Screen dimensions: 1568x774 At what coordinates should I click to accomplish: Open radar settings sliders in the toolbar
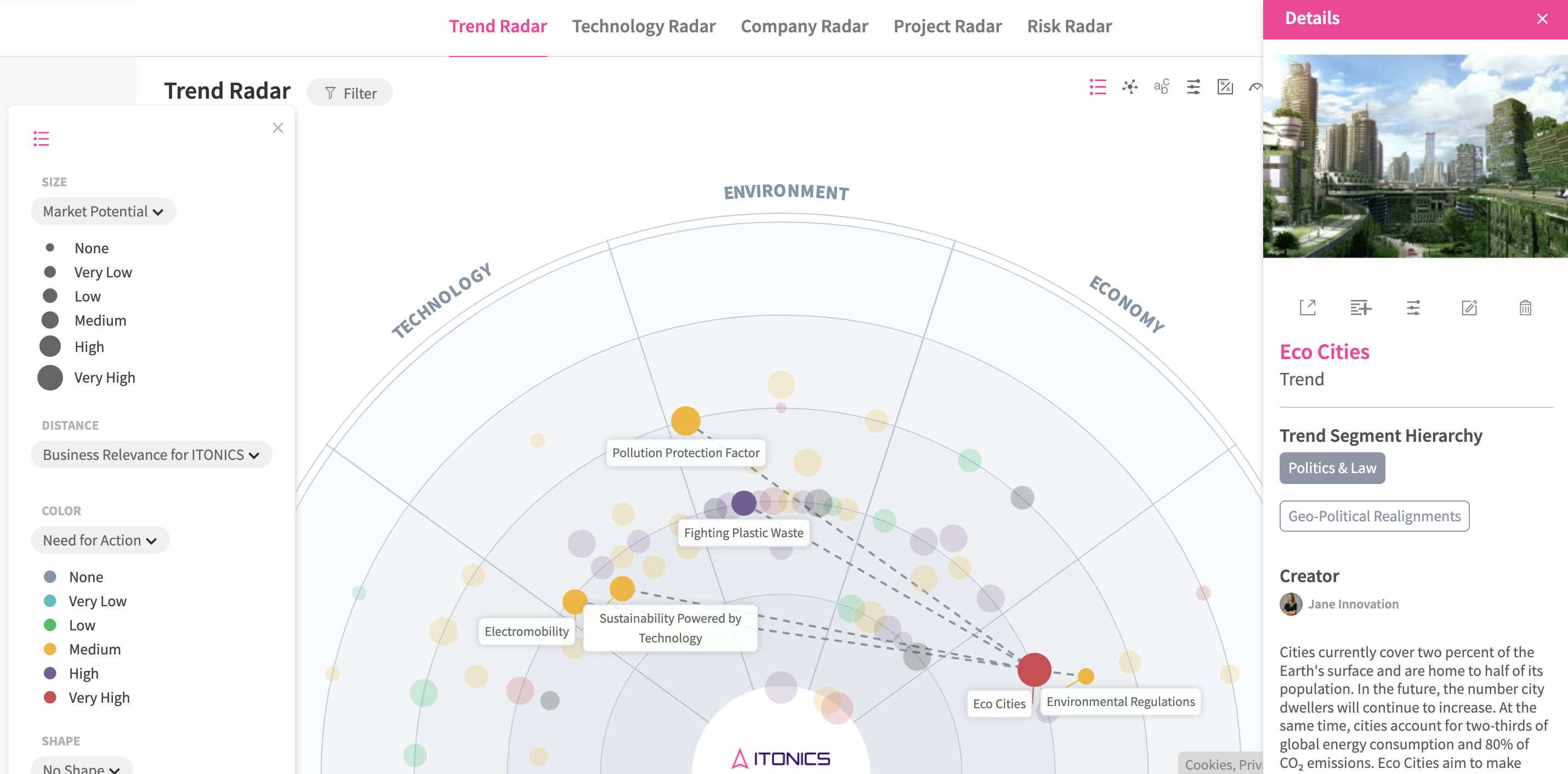click(1193, 87)
